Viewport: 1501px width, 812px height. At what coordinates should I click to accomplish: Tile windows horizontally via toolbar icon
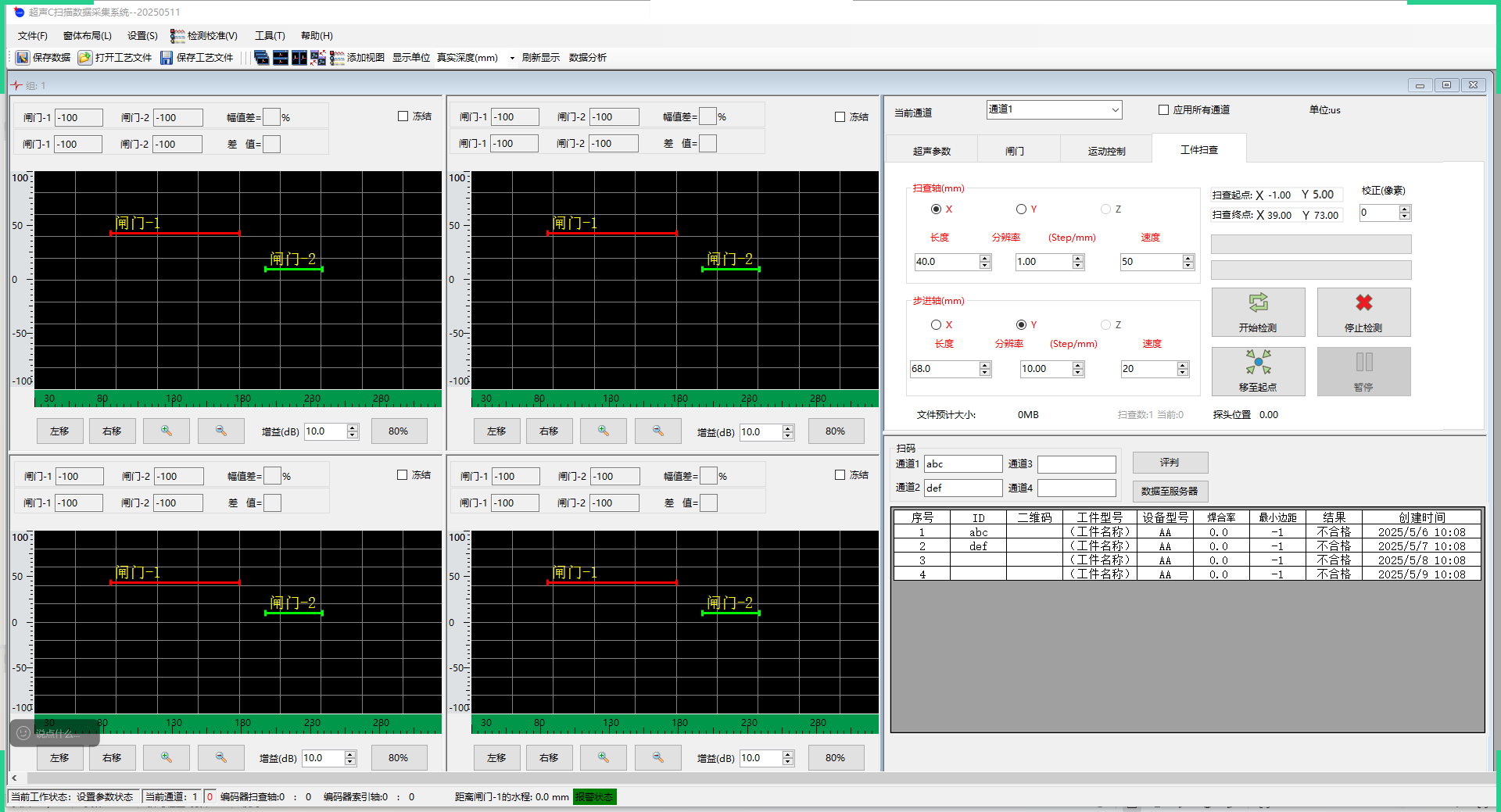(281, 58)
